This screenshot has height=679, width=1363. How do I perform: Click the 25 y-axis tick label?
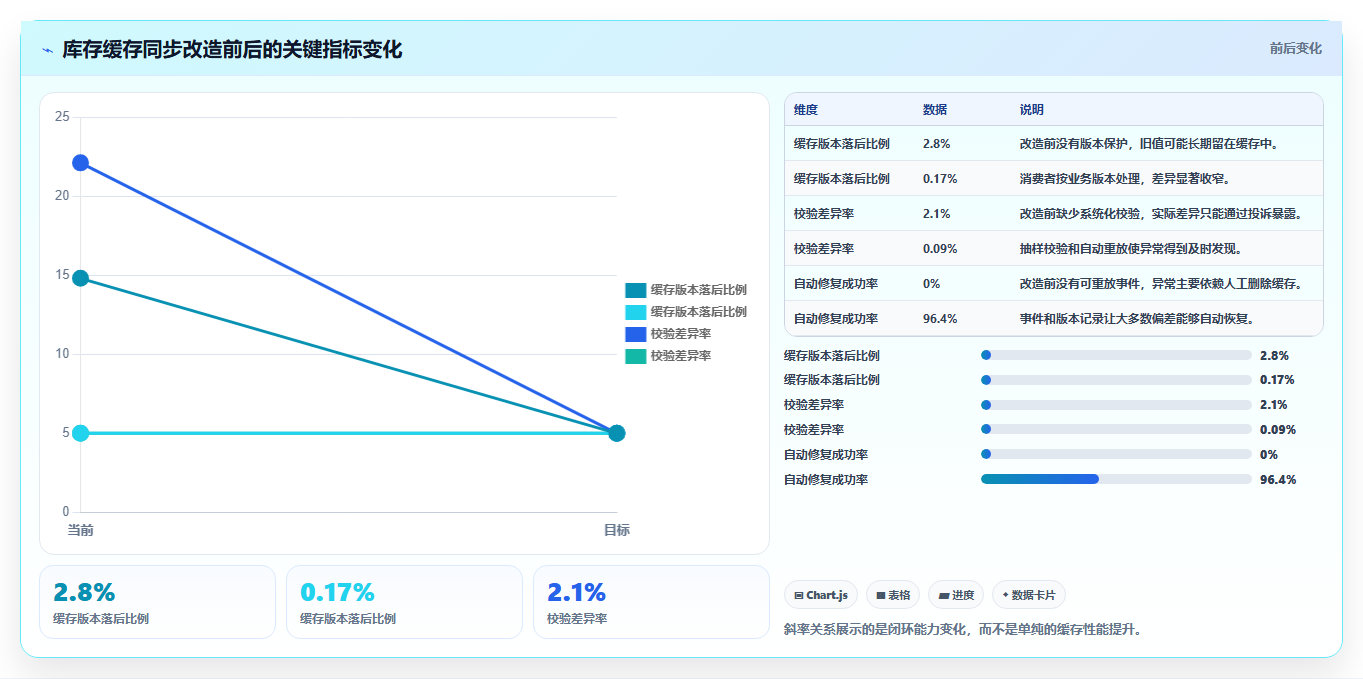click(x=62, y=117)
